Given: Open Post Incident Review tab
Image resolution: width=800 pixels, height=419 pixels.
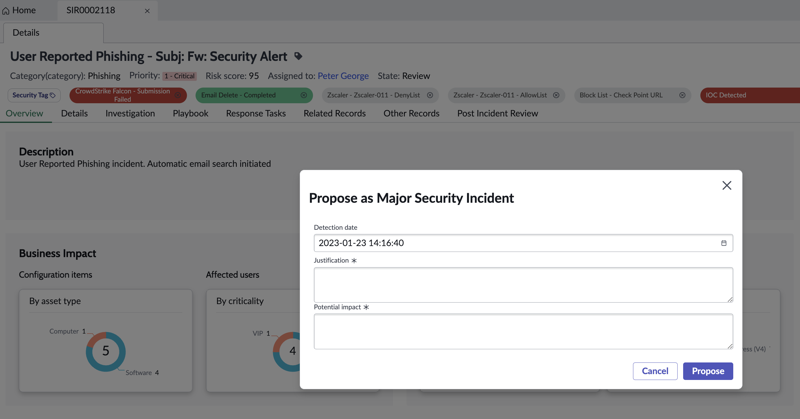Looking at the screenshot, I should click(x=497, y=113).
